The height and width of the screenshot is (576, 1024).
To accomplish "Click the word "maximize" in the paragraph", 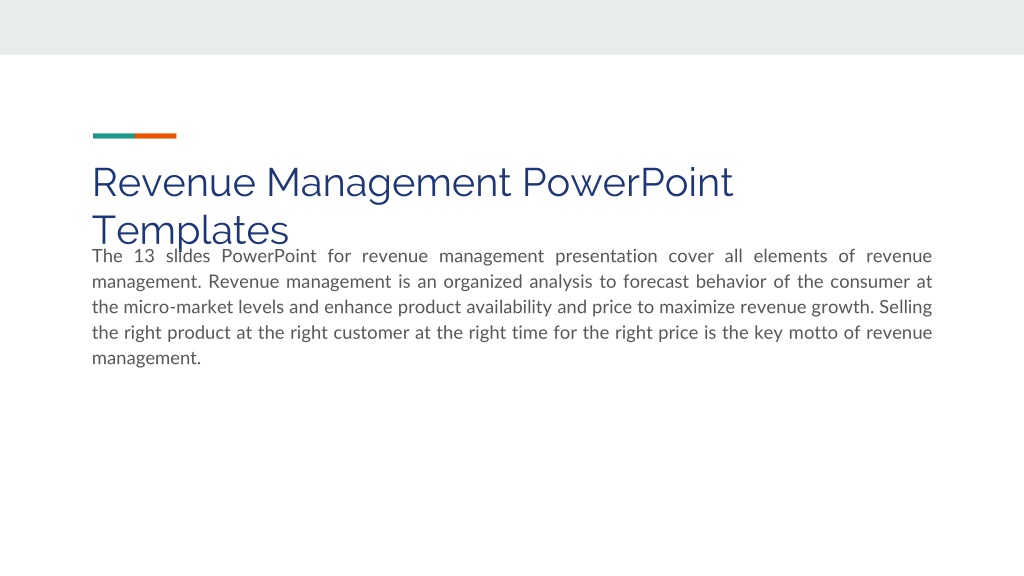I will coord(697,307).
